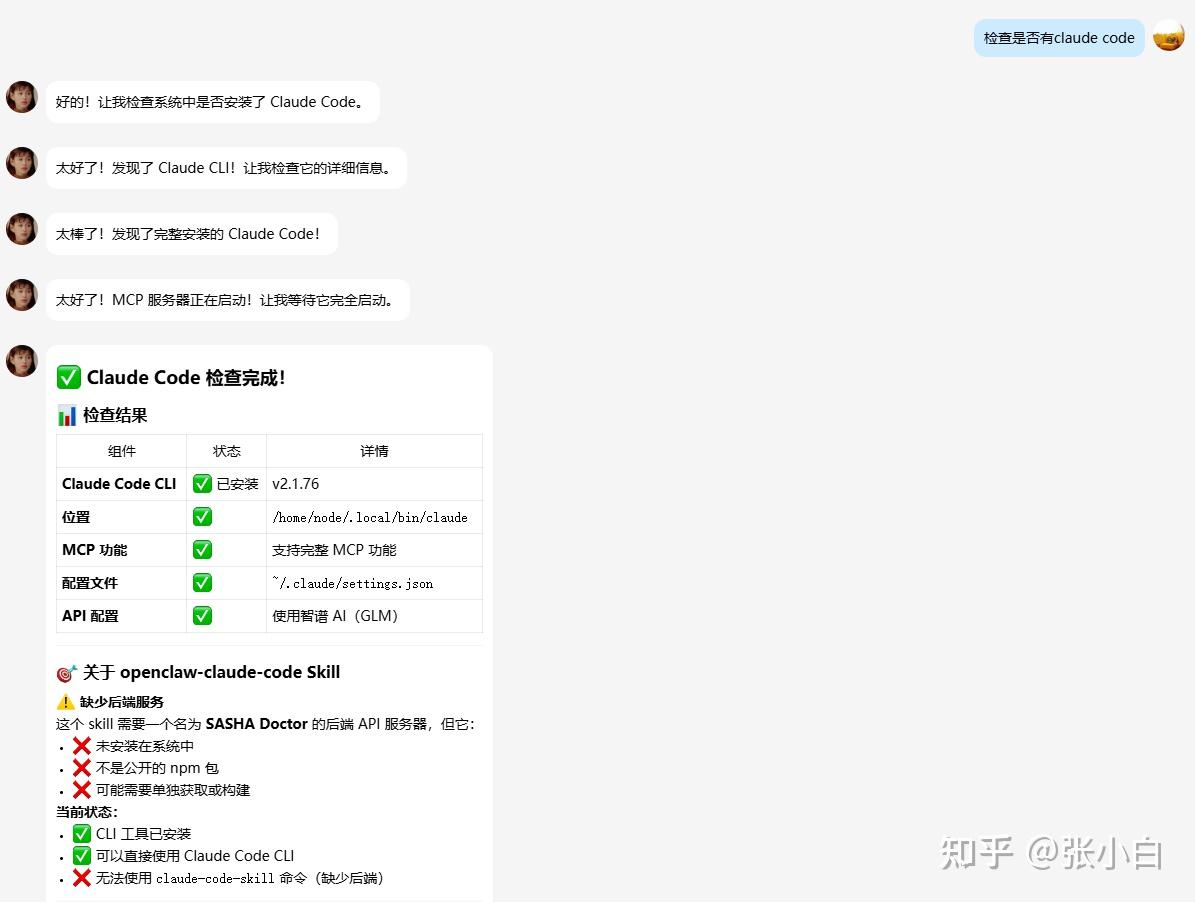The width and height of the screenshot is (1195, 902).
Task: Click the "已安装" status text
Action: pyautogui.click(x=238, y=484)
